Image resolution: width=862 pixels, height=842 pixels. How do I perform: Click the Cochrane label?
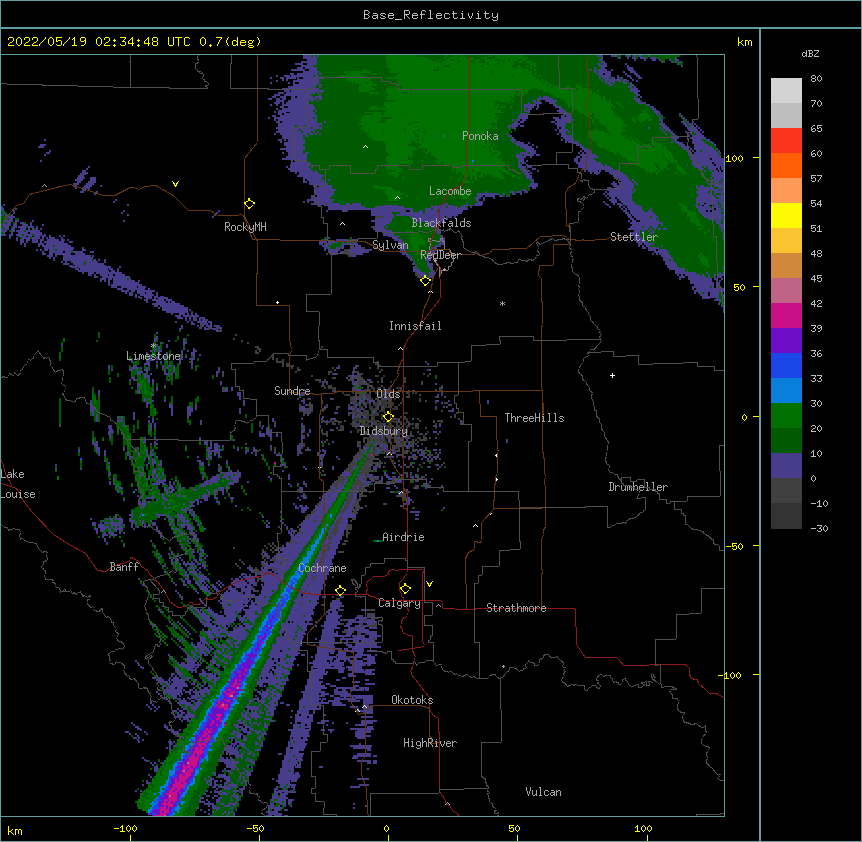tap(322, 568)
